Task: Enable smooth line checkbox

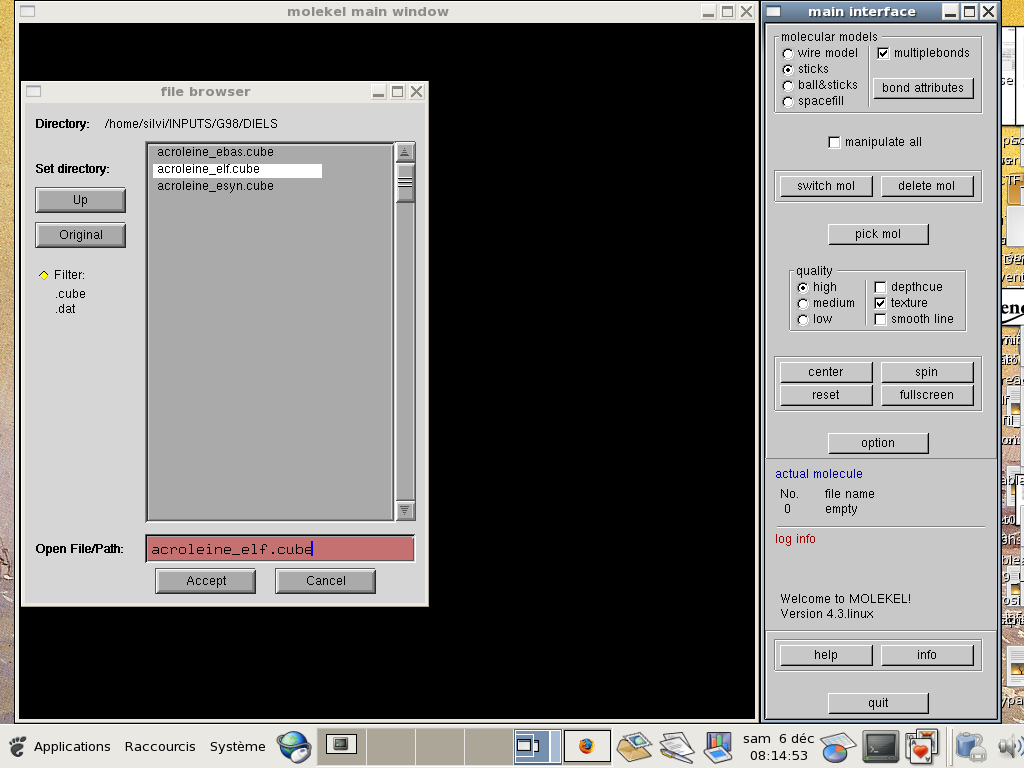Action: tap(880, 319)
